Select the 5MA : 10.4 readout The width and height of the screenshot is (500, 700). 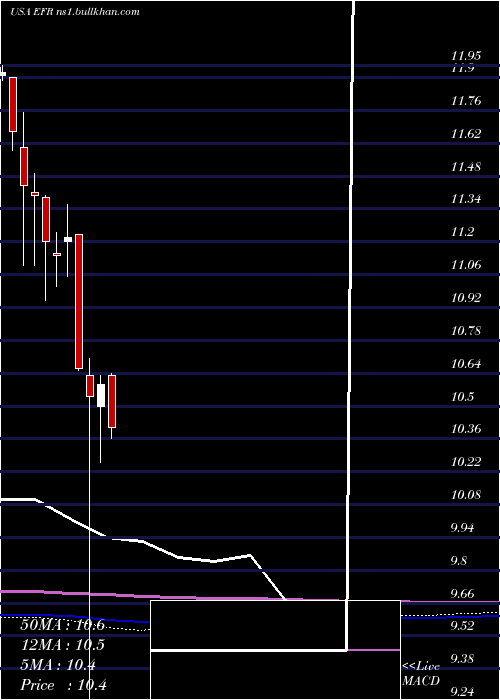pyautogui.click(x=58, y=665)
